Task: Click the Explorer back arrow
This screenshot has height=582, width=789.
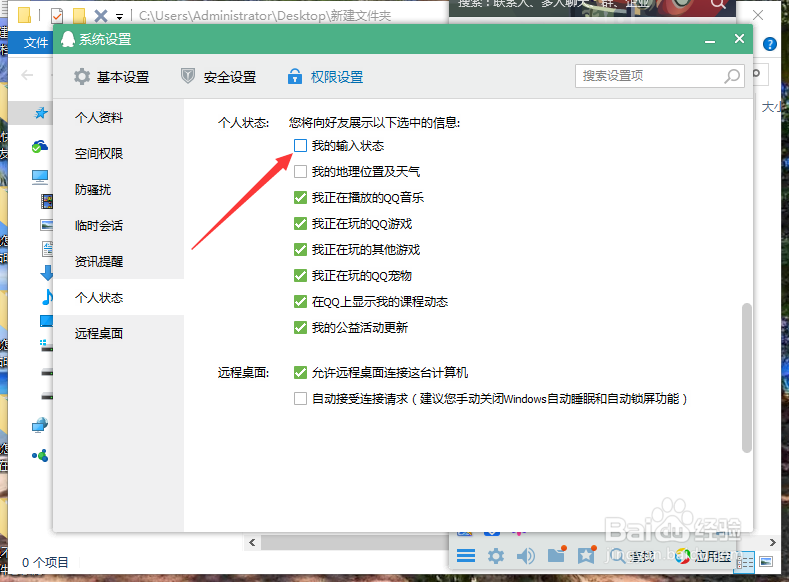Action: pos(27,75)
